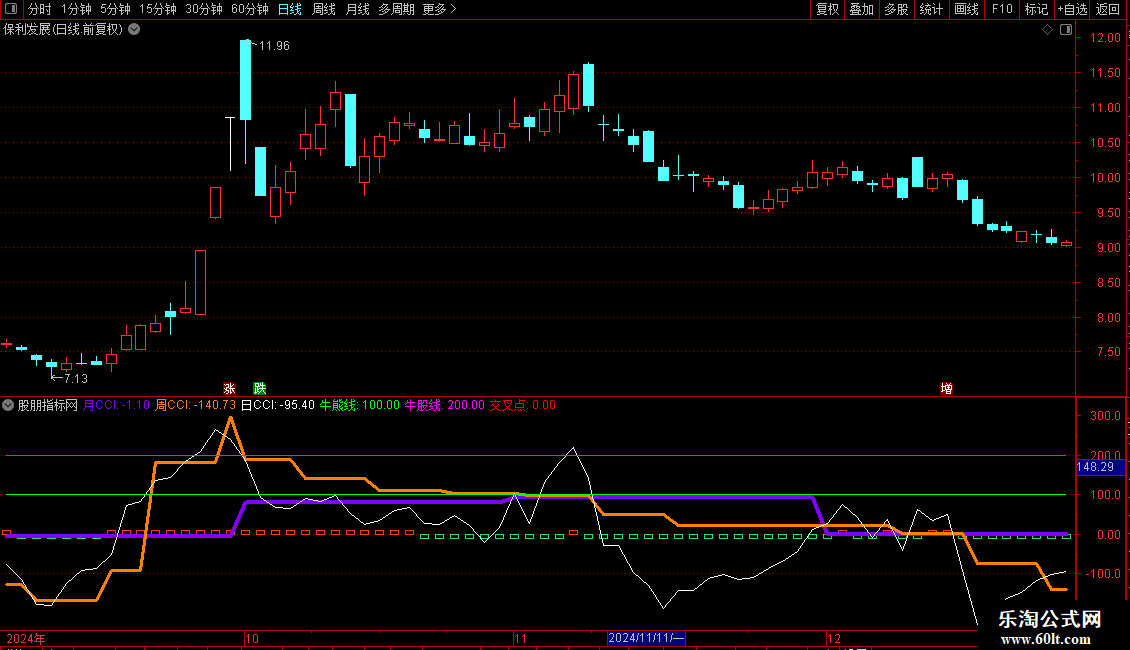Click the green 跌 marker icon
1130x650 pixels.
260,388
